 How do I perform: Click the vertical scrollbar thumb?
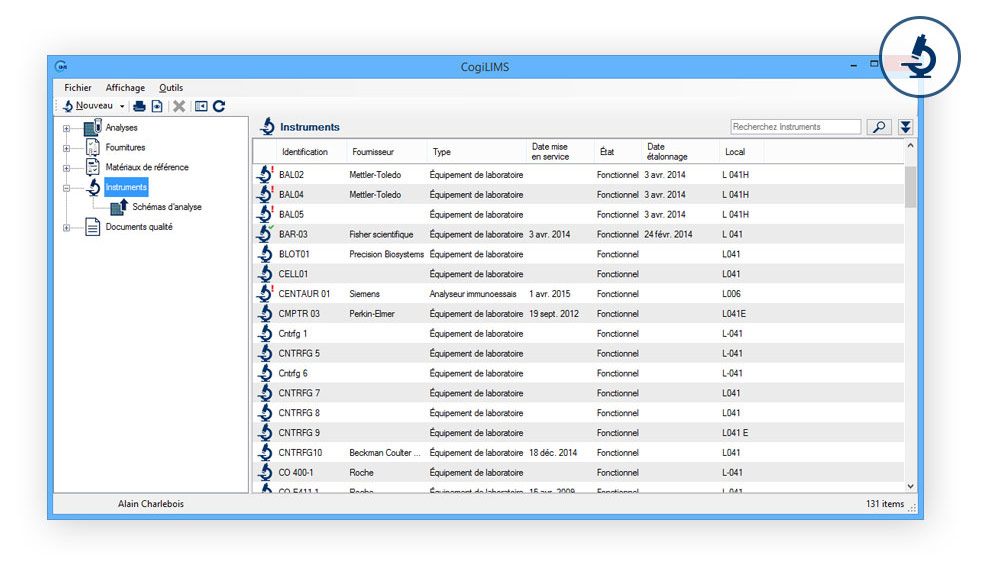tap(910, 186)
